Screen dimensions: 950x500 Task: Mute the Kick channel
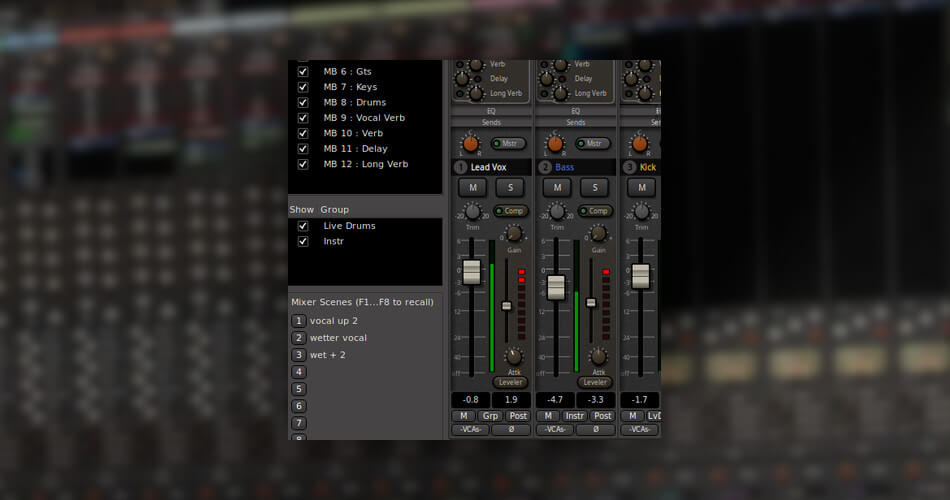click(642, 188)
